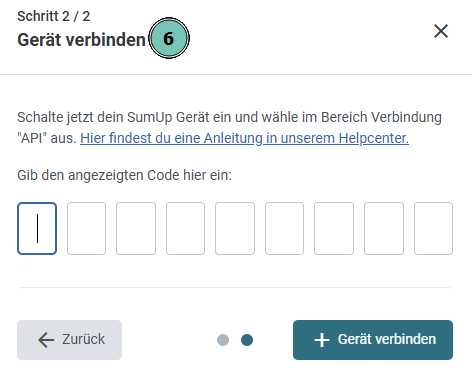Close the Gerät verbinden dialog
The width and height of the screenshot is (472, 371).
441,31
